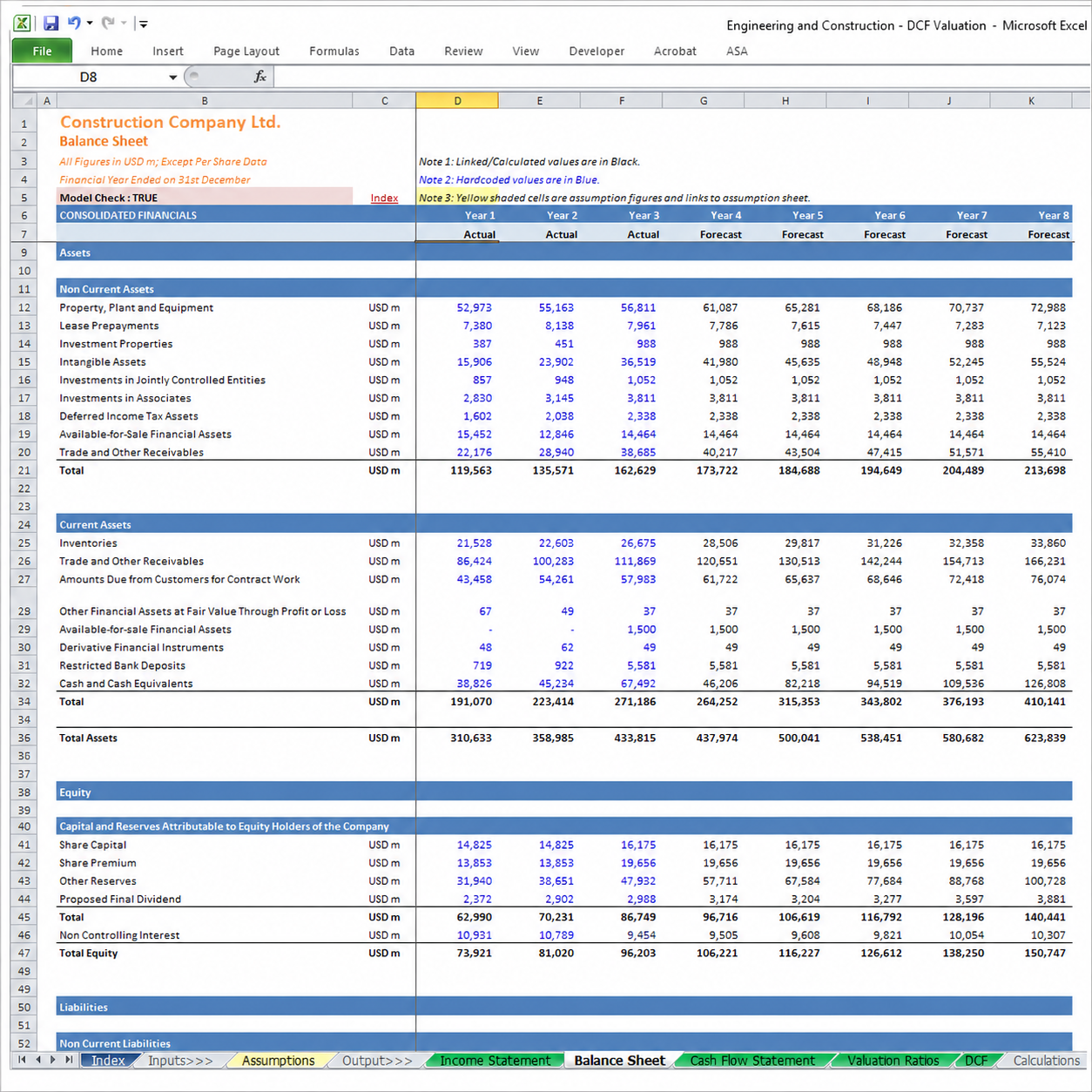Image resolution: width=1092 pixels, height=1092 pixels.
Task: Open the Page Layout ribbon tab
Action: [246, 51]
